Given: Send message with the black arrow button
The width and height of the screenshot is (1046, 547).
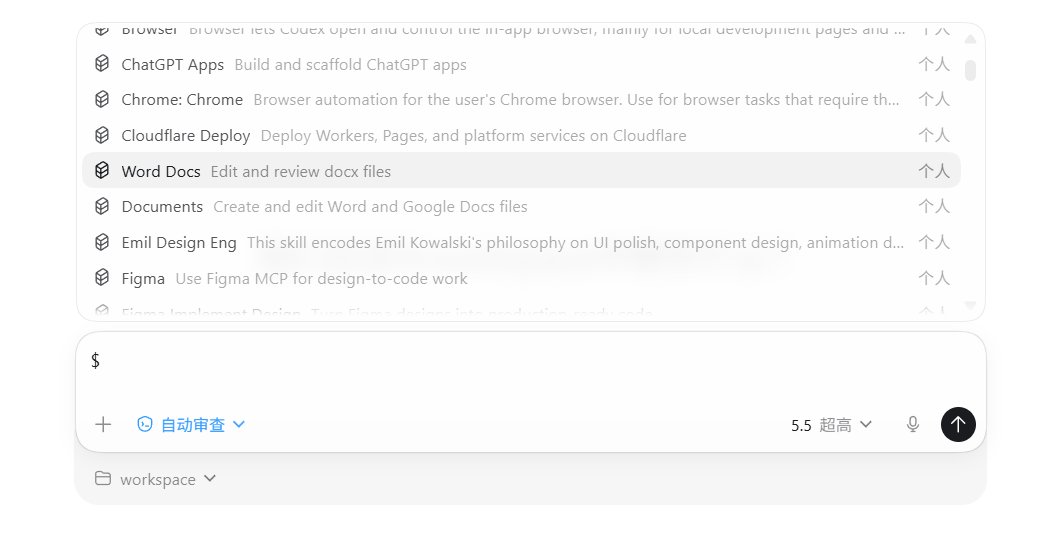Looking at the screenshot, I should pos(958,424).
